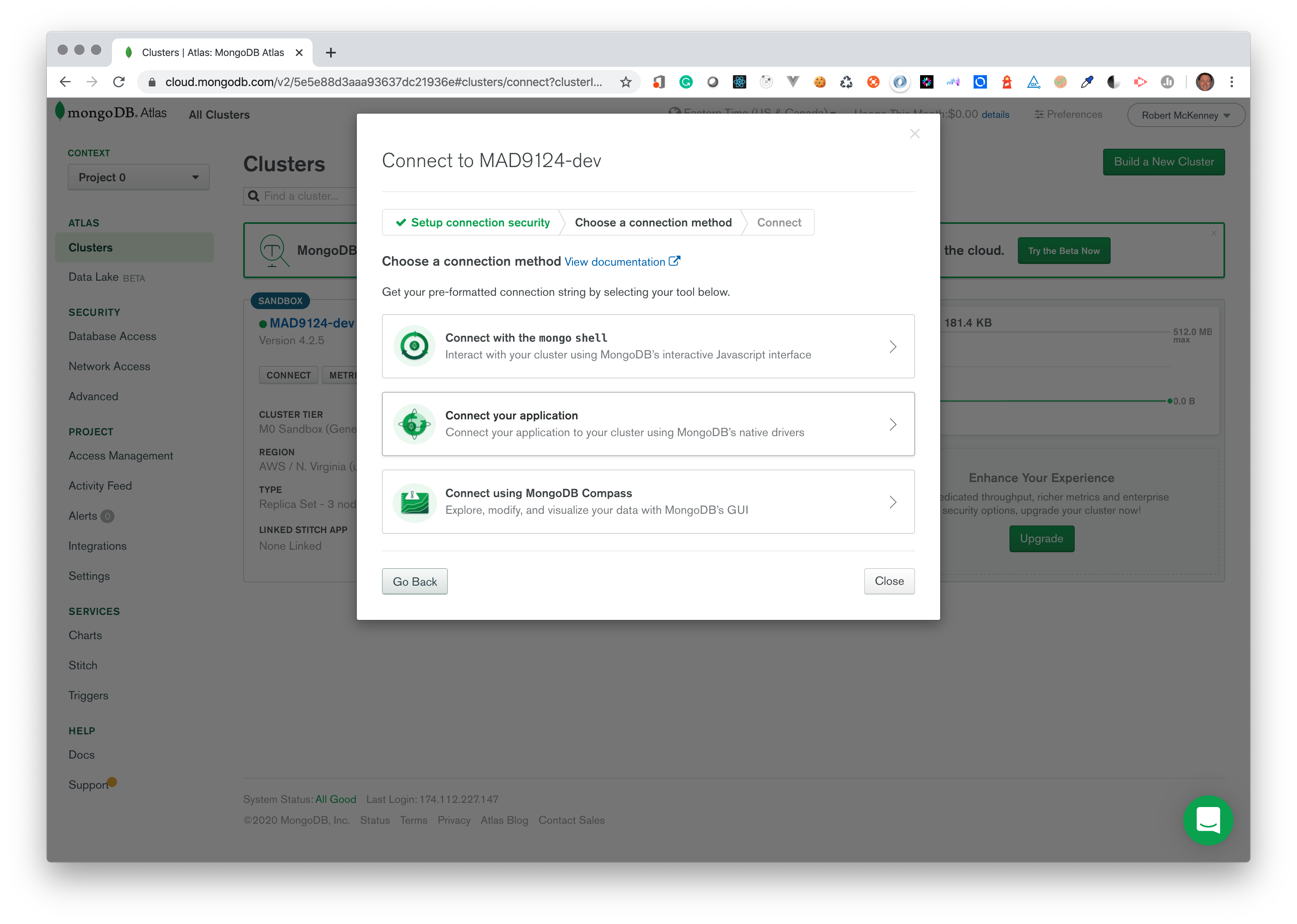This screenshot has width=1297, height=924.
Task: Click the Close button on the dialog
Action: click(x=888, y=581)
